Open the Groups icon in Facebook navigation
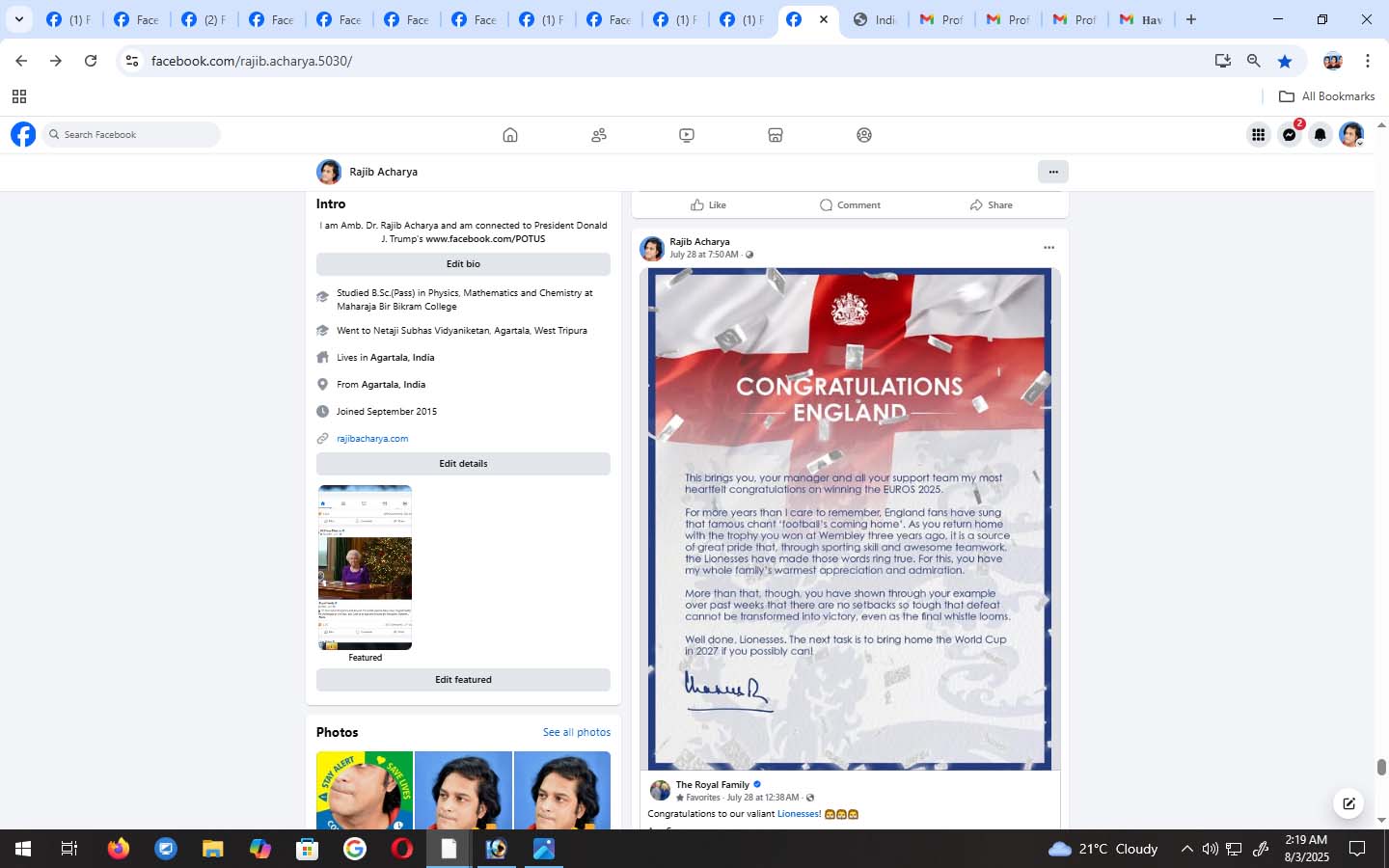The width and height of the screenshot is (1389, 868). click(x=864, y=135)
